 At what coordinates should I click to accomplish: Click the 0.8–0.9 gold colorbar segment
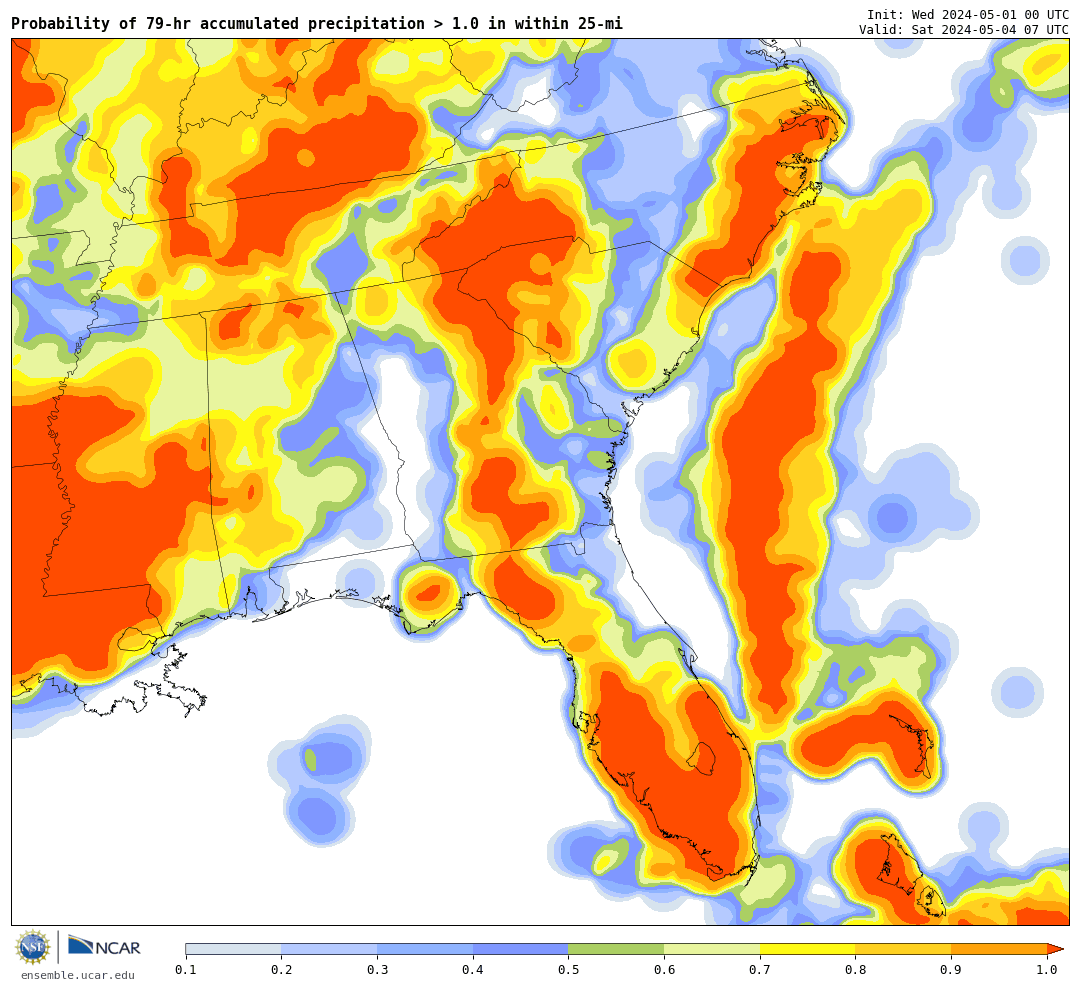click(904, 949)
